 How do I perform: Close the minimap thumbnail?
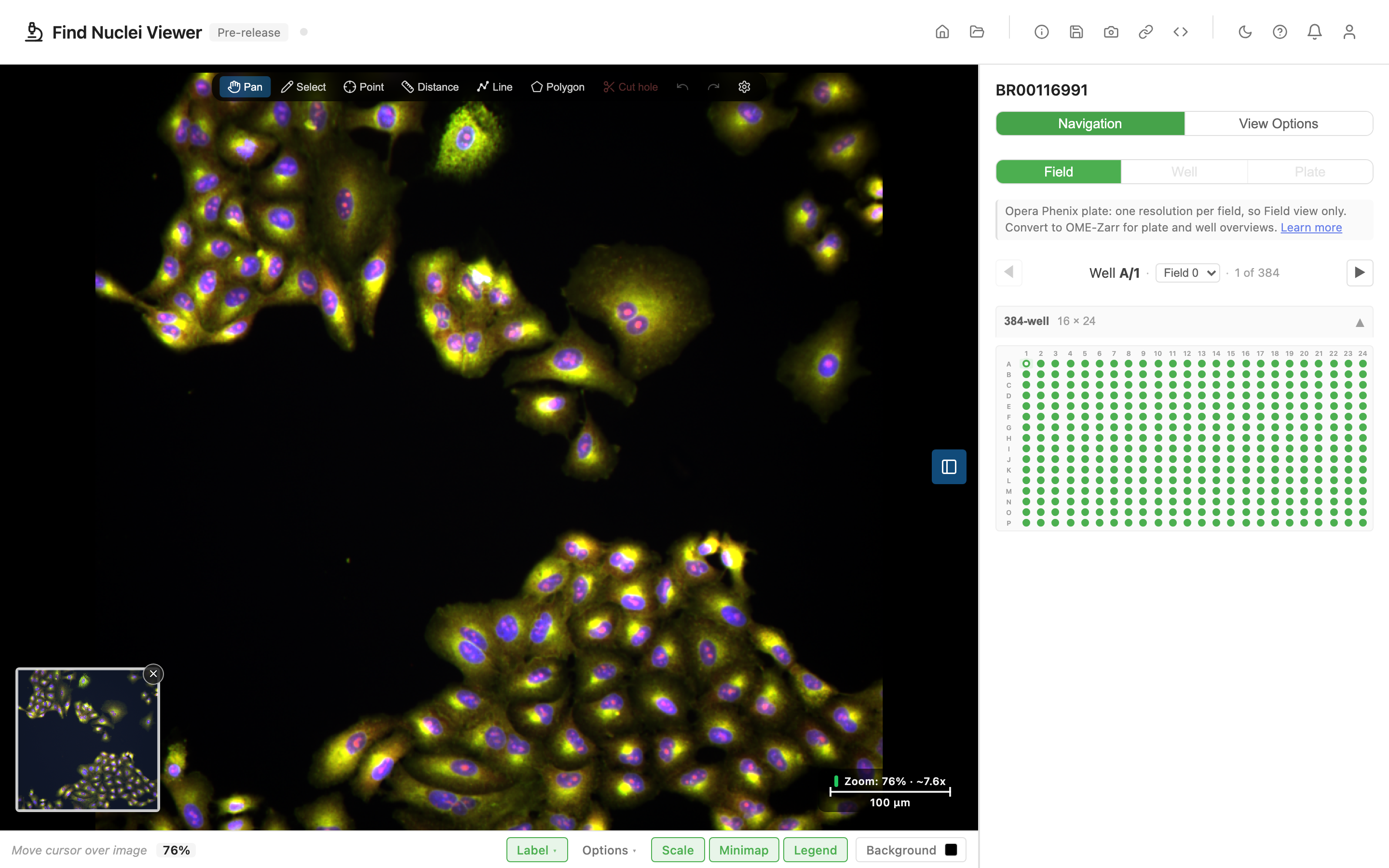[153, 674]
